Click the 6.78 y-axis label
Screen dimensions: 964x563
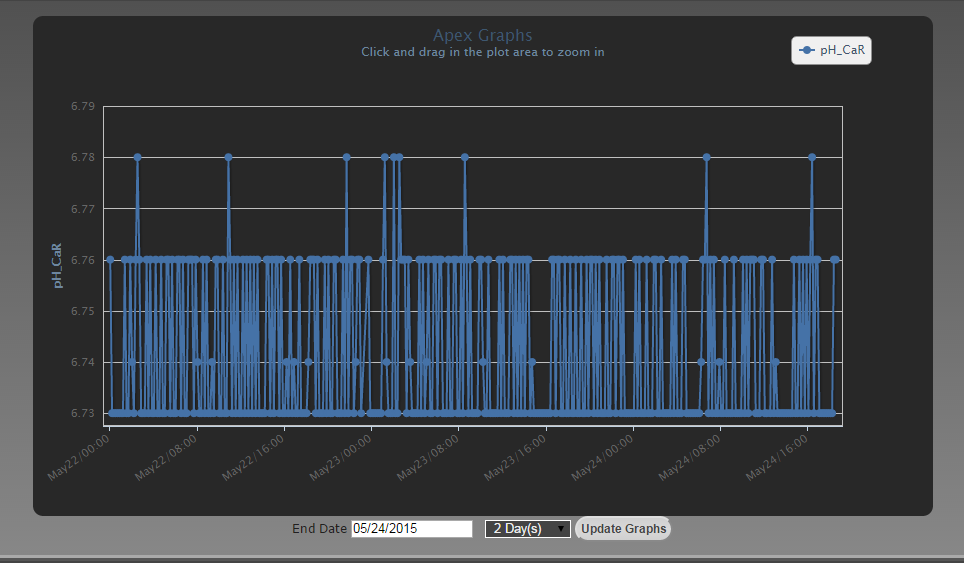click(83, 157)
